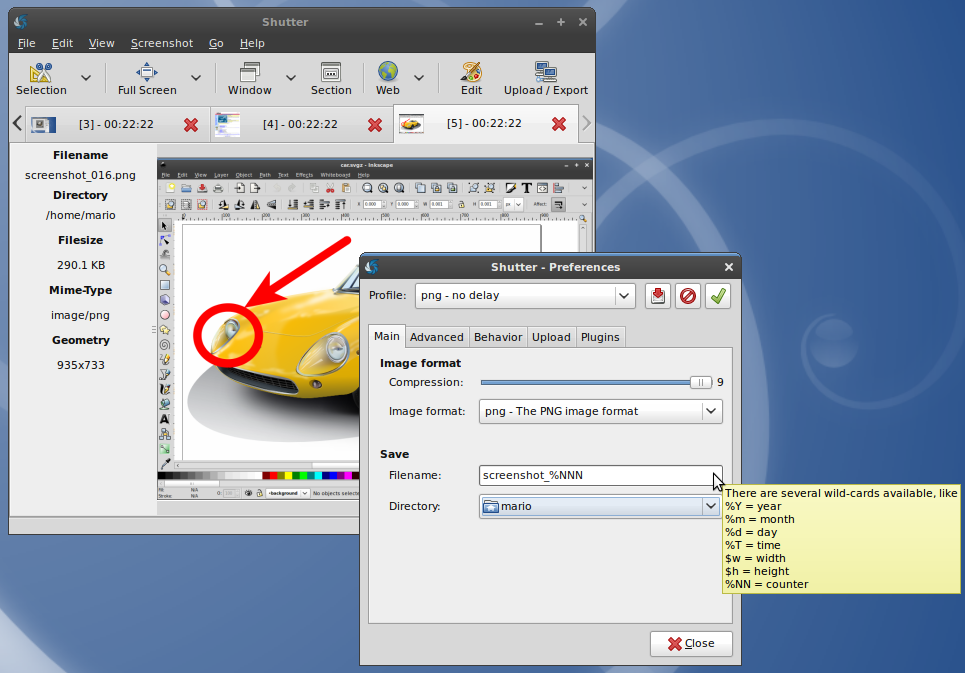Expand the Image format dropdown

click(710, 411)
